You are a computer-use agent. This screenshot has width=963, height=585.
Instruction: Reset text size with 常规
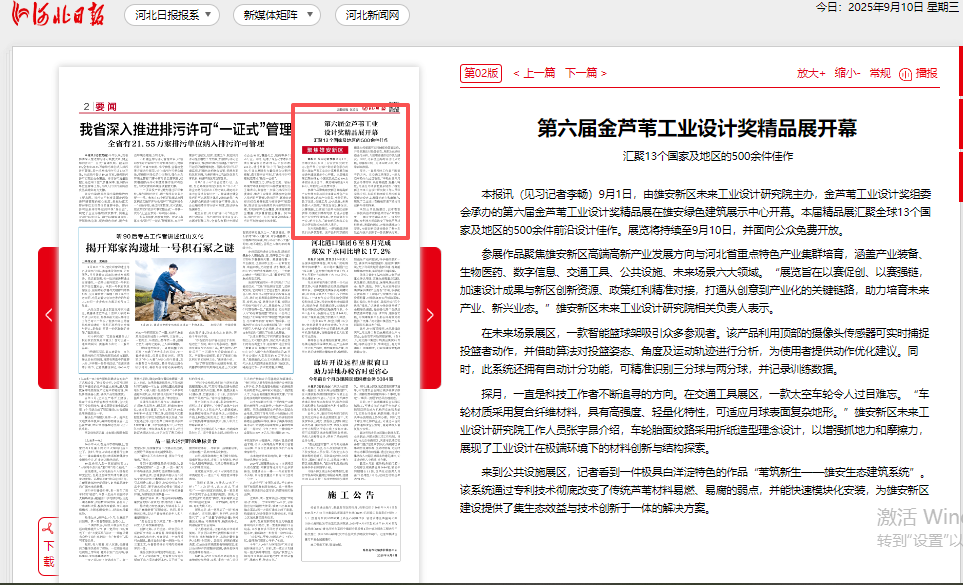coord(880,73)
